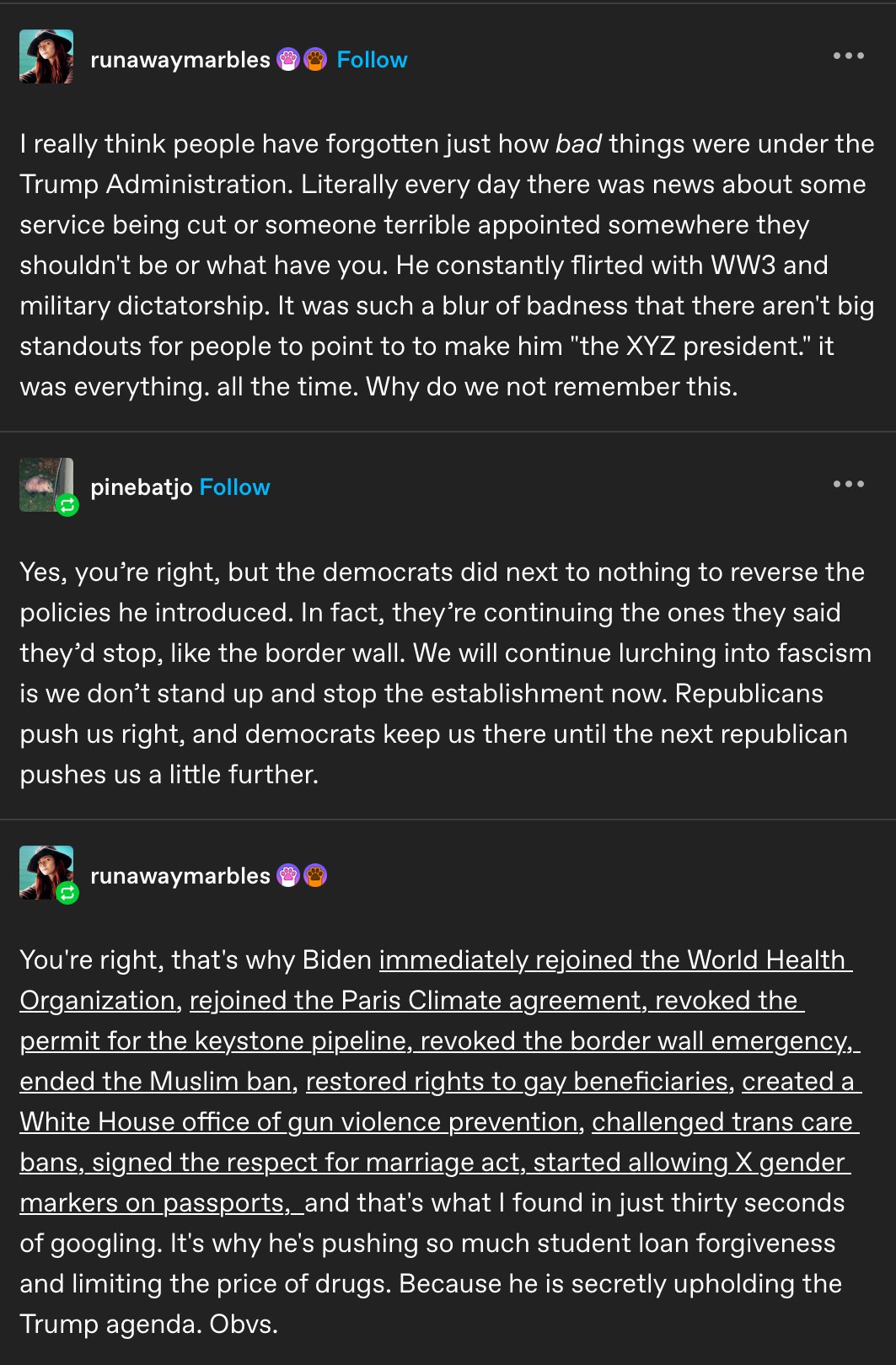Click the purple paw badge beside first runawaymarbles
This screenshot has height=1365, width=896.
click(288, 60)
